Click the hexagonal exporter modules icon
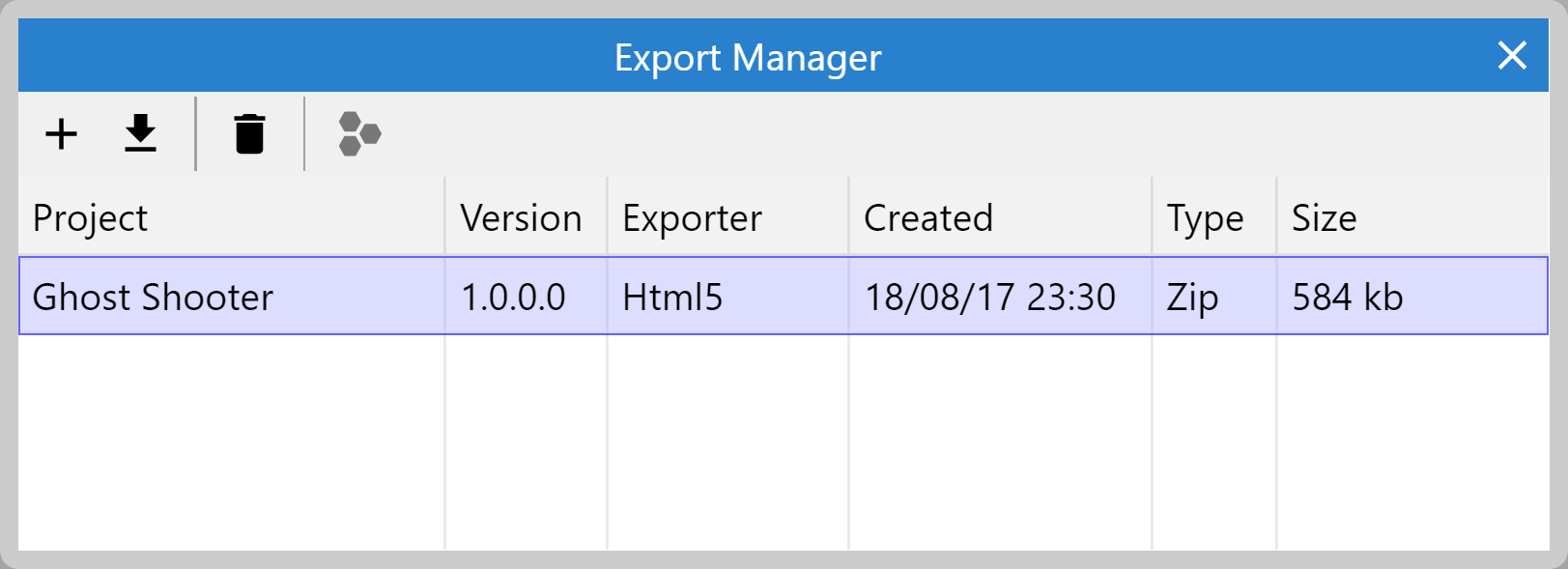1568x569 pixels. (x=357, y=133)
